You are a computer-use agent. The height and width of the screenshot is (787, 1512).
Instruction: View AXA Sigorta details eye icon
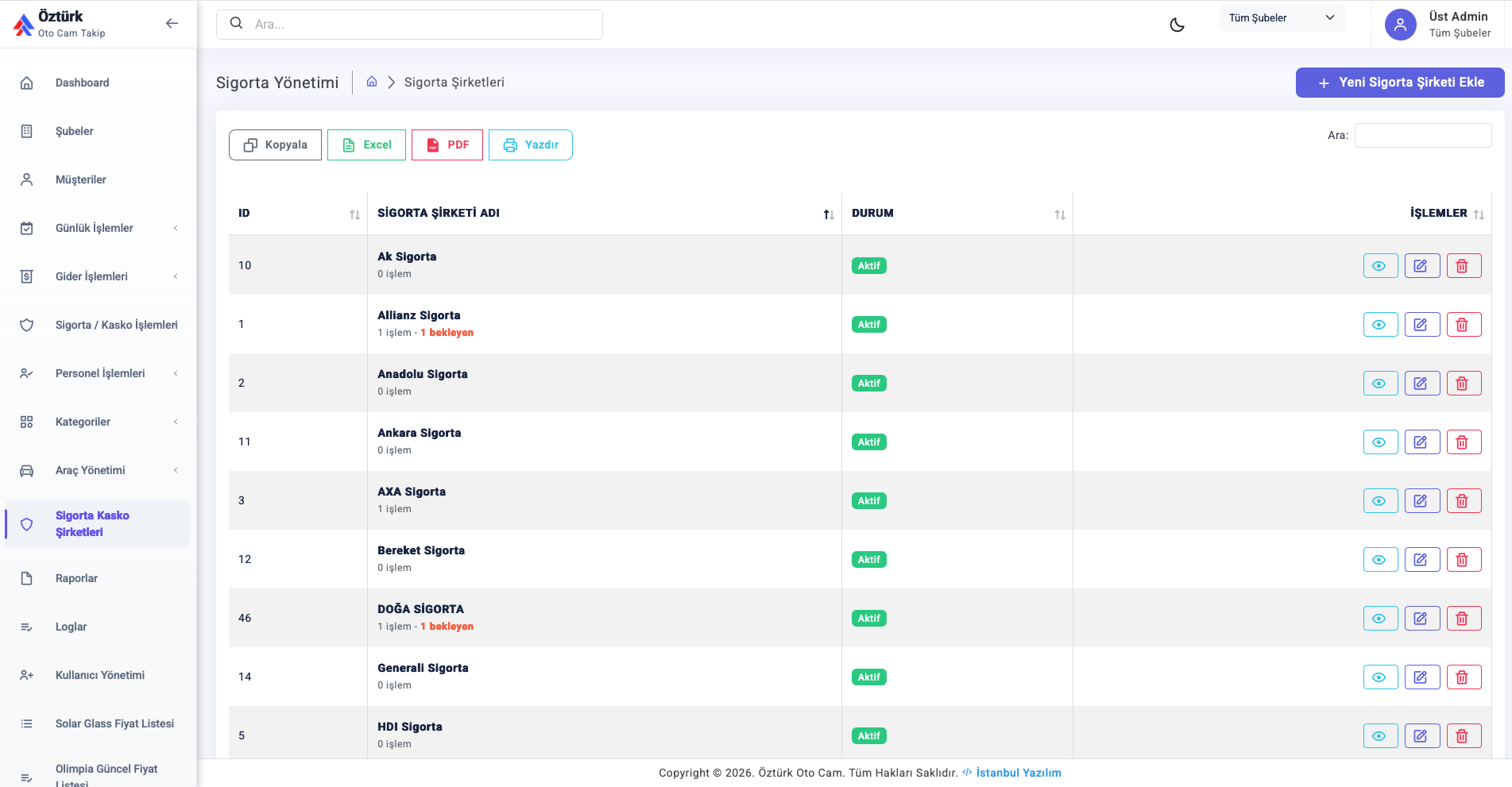click(1381, 501)
